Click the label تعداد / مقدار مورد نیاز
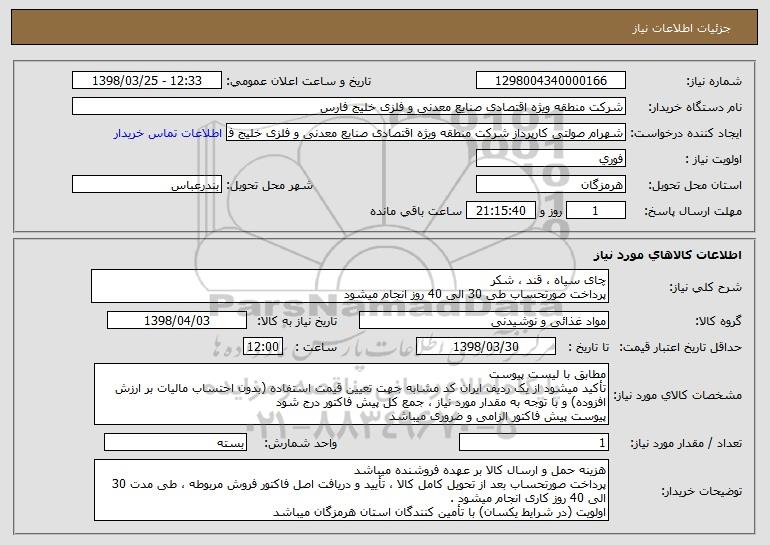The image size is (770, 545). (x=686, y=444)
